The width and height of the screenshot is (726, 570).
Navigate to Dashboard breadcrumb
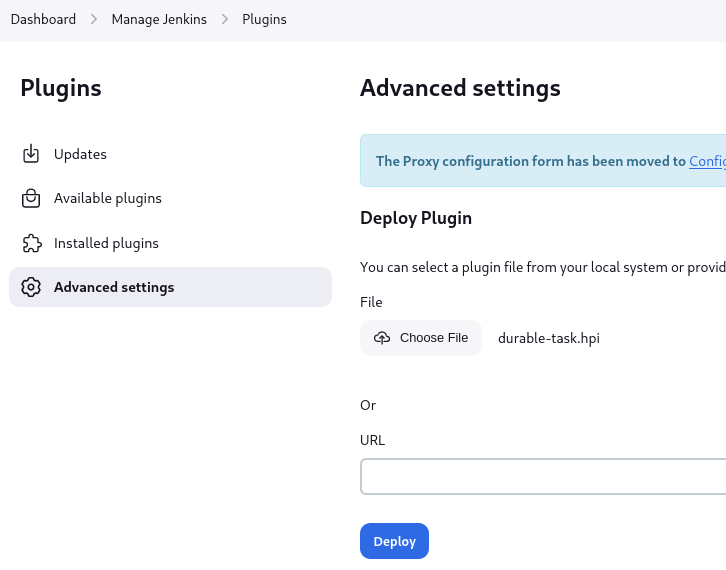[x=43, y=19]
